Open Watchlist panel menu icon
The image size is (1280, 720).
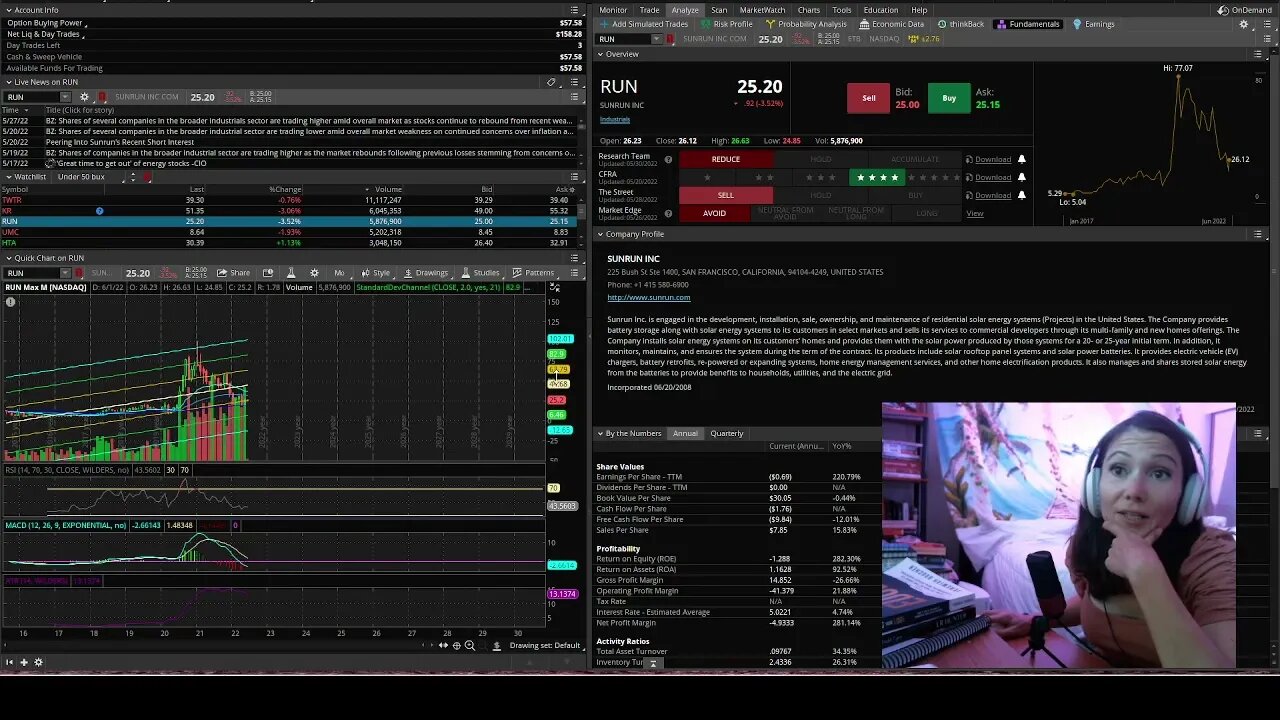(574, 177)
